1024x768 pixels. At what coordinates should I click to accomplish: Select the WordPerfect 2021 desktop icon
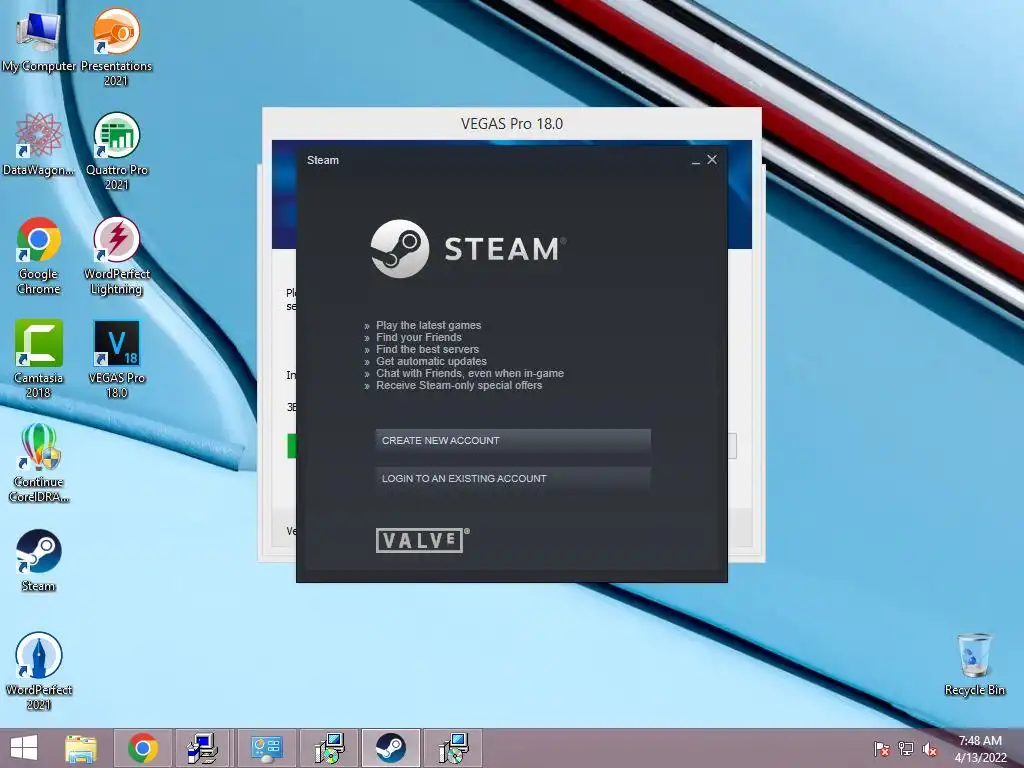pyautogui.click(x=39, y=671)
